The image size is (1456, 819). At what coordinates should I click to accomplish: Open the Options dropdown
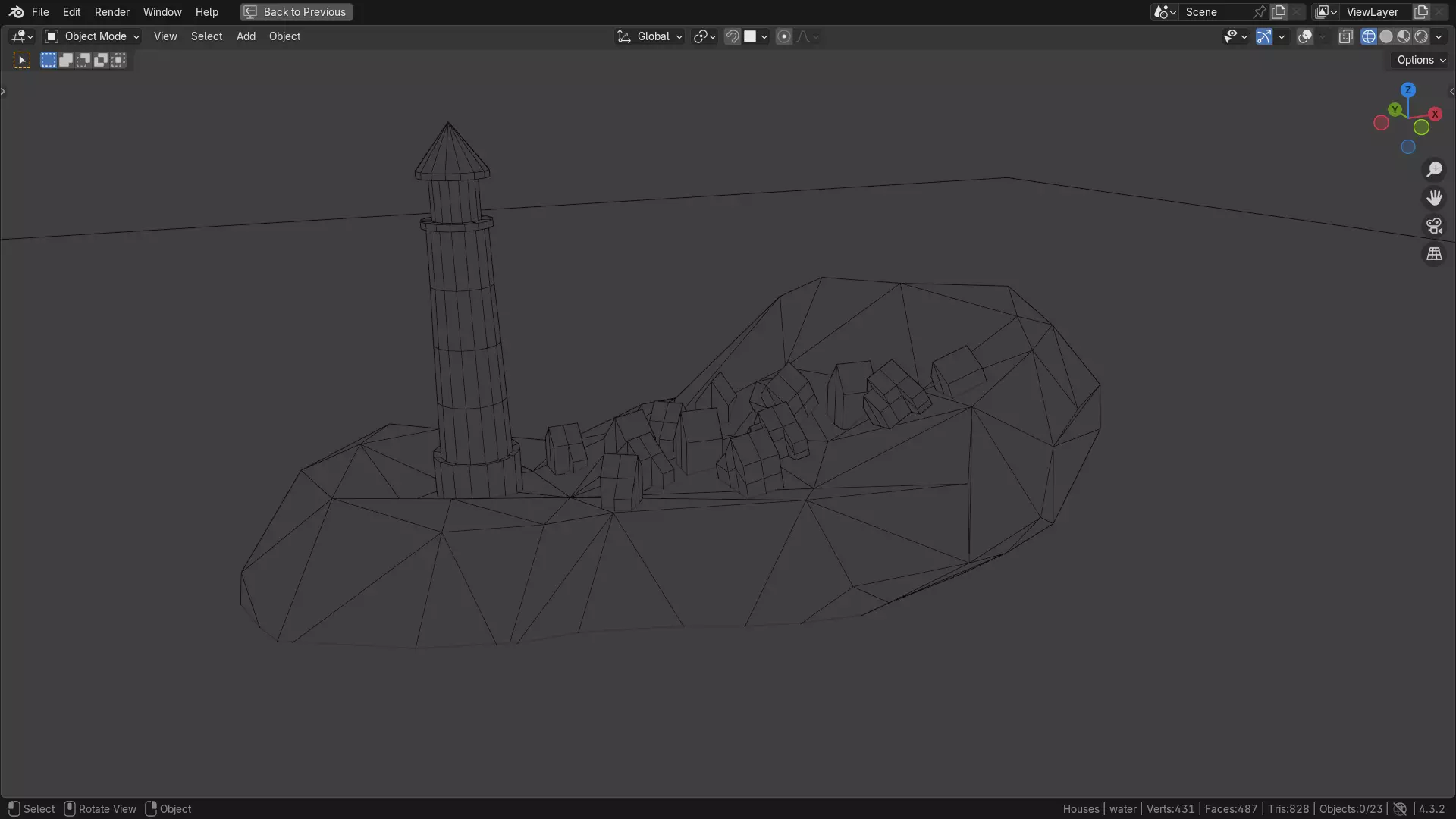click(1421, 60)
